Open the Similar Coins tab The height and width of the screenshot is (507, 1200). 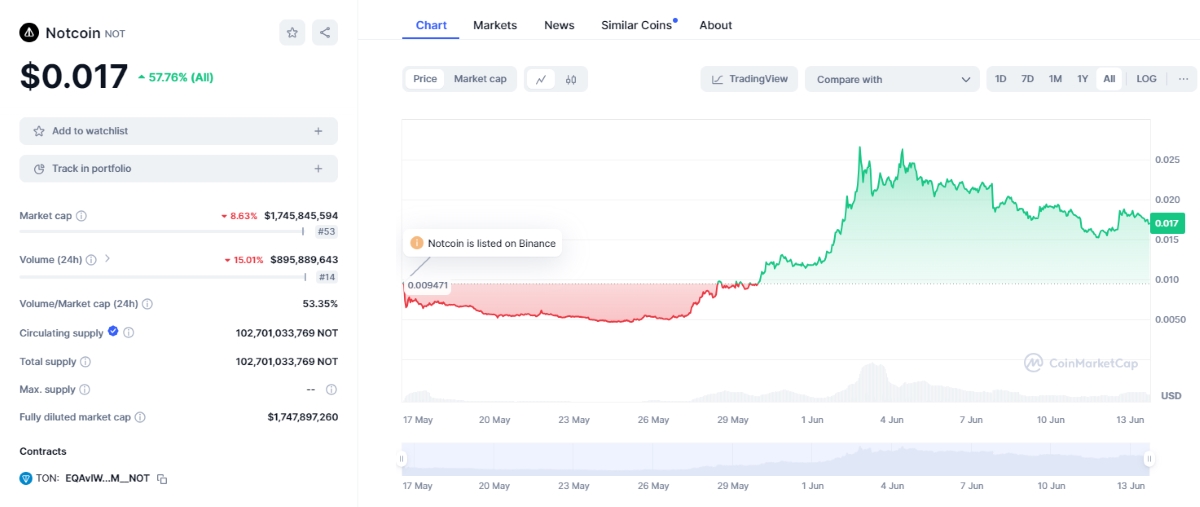click(637, 25)
